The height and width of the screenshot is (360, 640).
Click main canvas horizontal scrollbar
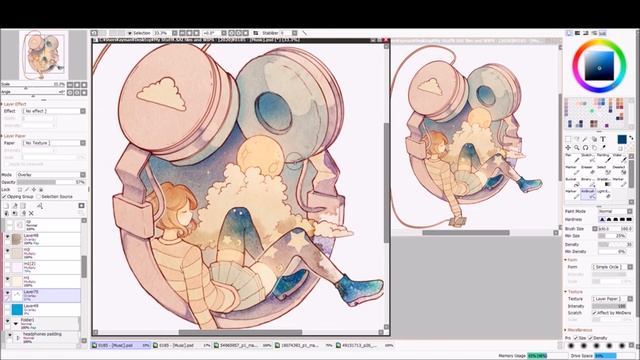pos(240,332)
